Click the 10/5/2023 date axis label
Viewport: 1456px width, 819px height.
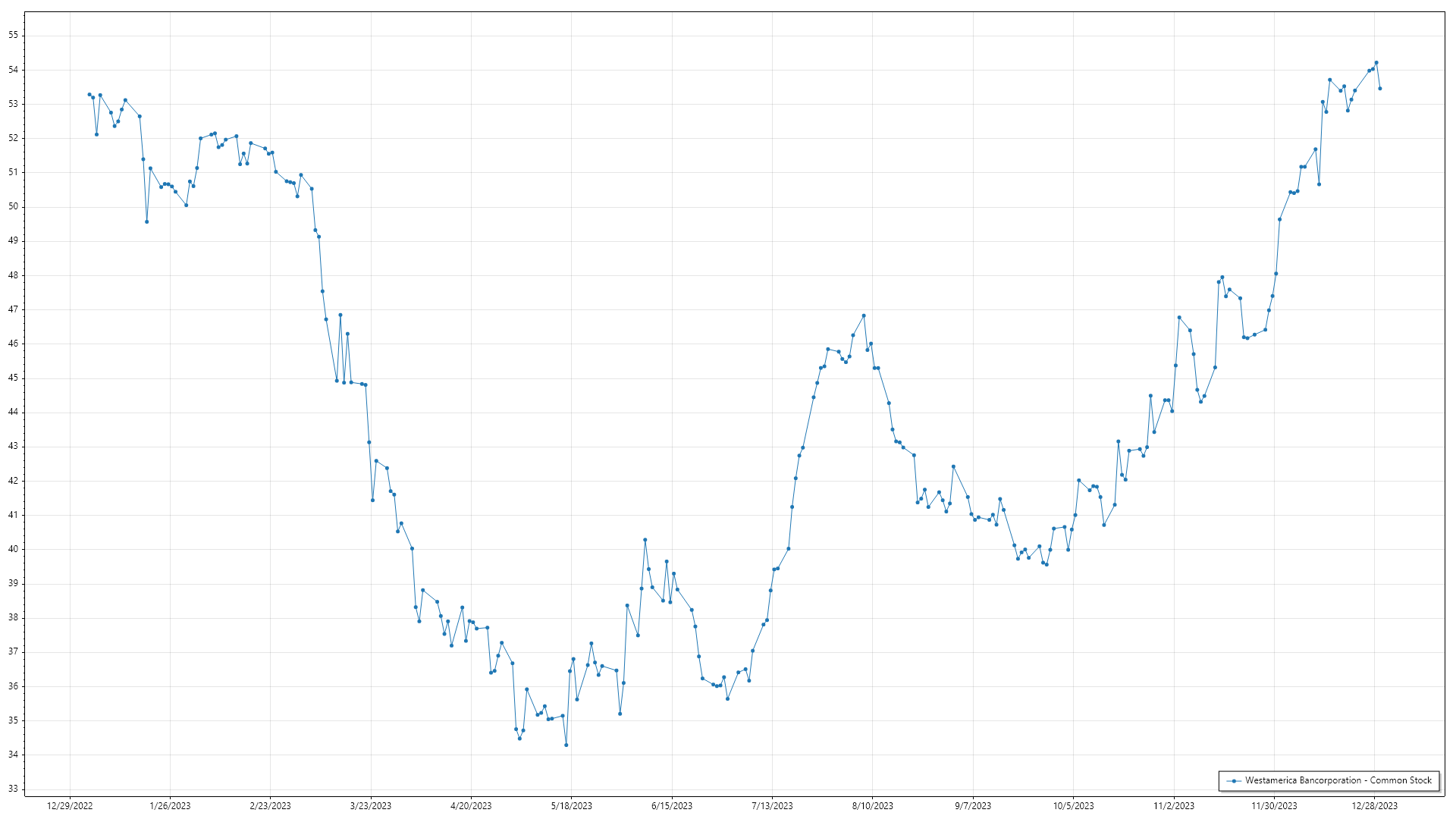tap(1073, 806)
